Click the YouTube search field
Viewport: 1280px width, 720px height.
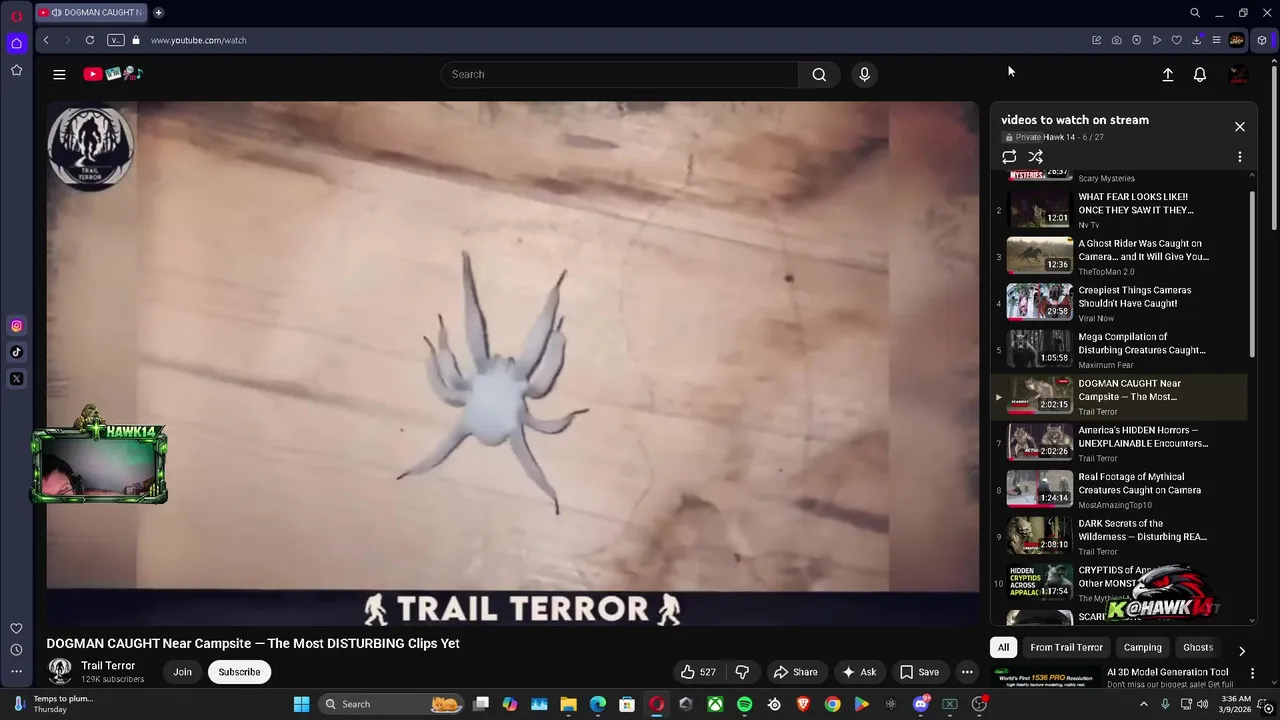[x=620, y=74]
